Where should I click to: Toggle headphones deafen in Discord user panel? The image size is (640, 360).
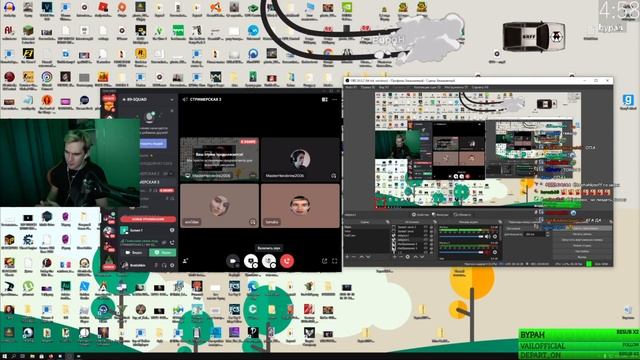click(x=164, y=265)
